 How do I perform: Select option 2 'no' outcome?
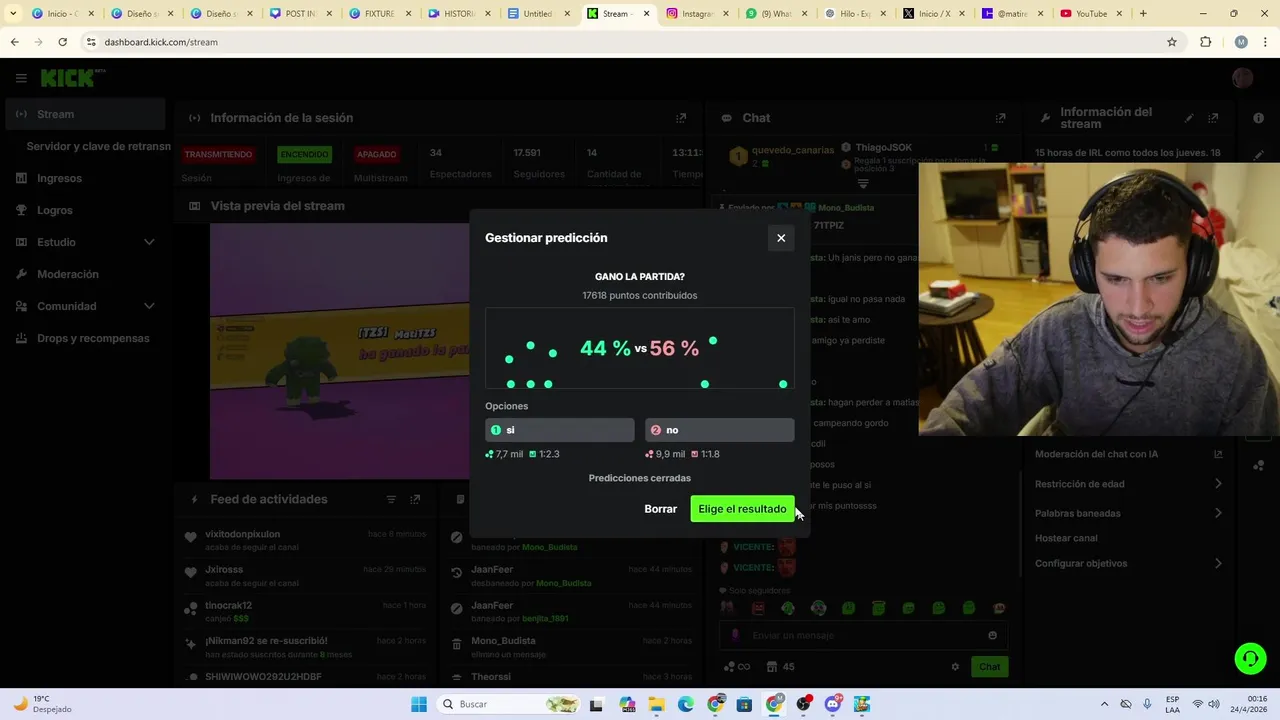[x=720, y=430]
